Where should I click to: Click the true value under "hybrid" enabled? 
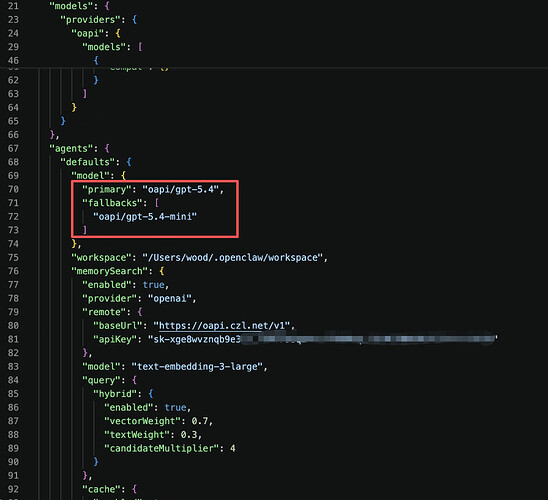175,407
